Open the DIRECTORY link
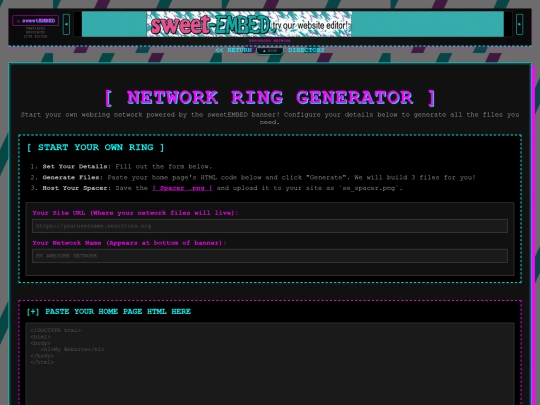The height and width of the screenshot is (405, 540). (306, 50)
